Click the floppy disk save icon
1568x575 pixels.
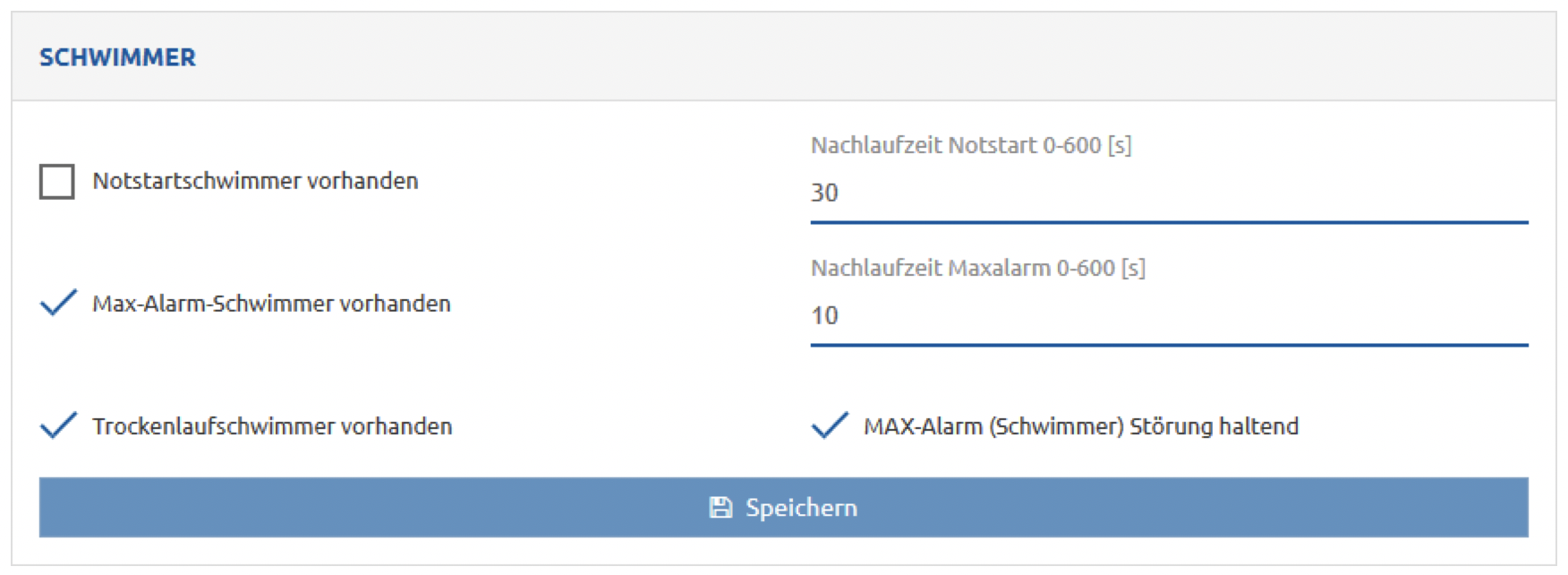[x=720, y=508]
